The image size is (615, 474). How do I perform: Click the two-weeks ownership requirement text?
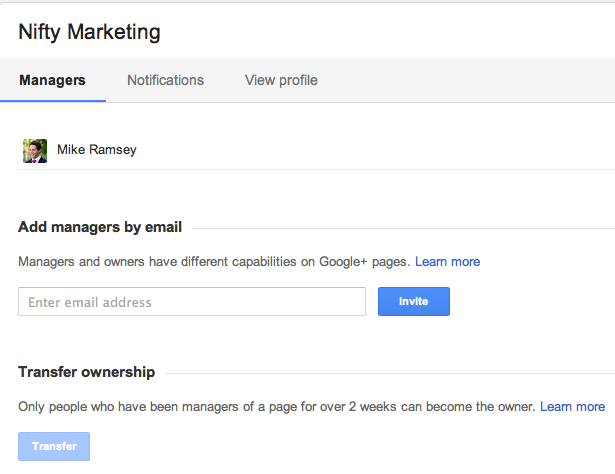coord(276,407)
